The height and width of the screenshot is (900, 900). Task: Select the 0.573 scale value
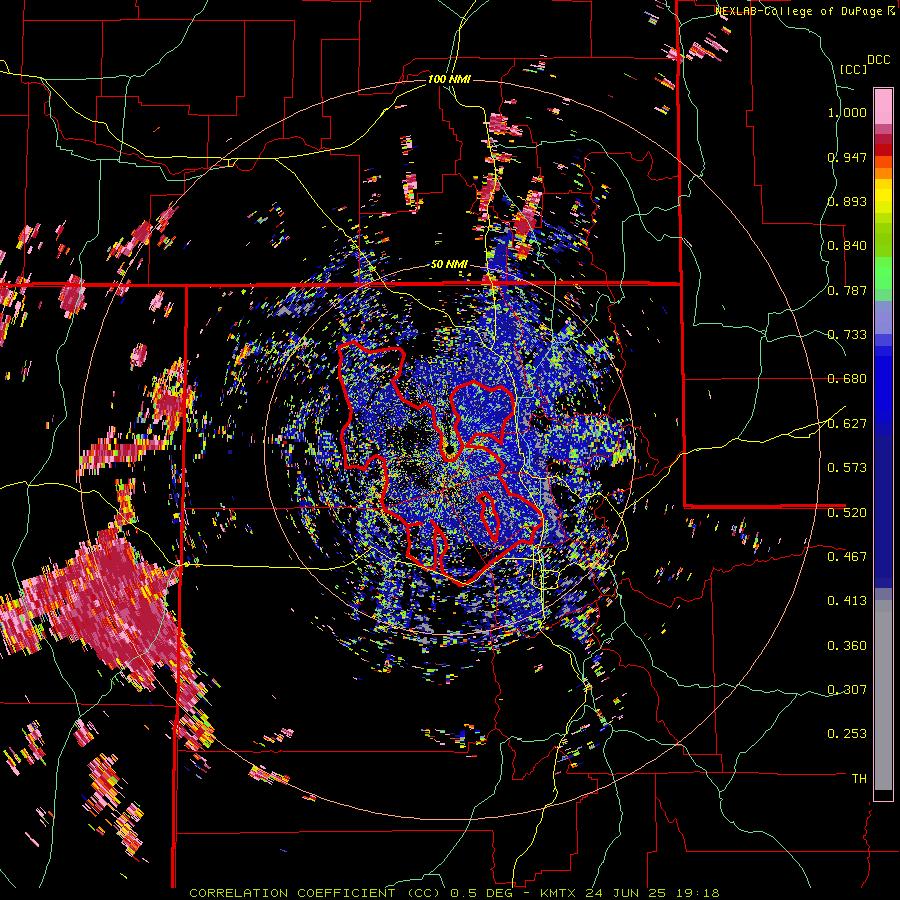(x=847, y=468)
